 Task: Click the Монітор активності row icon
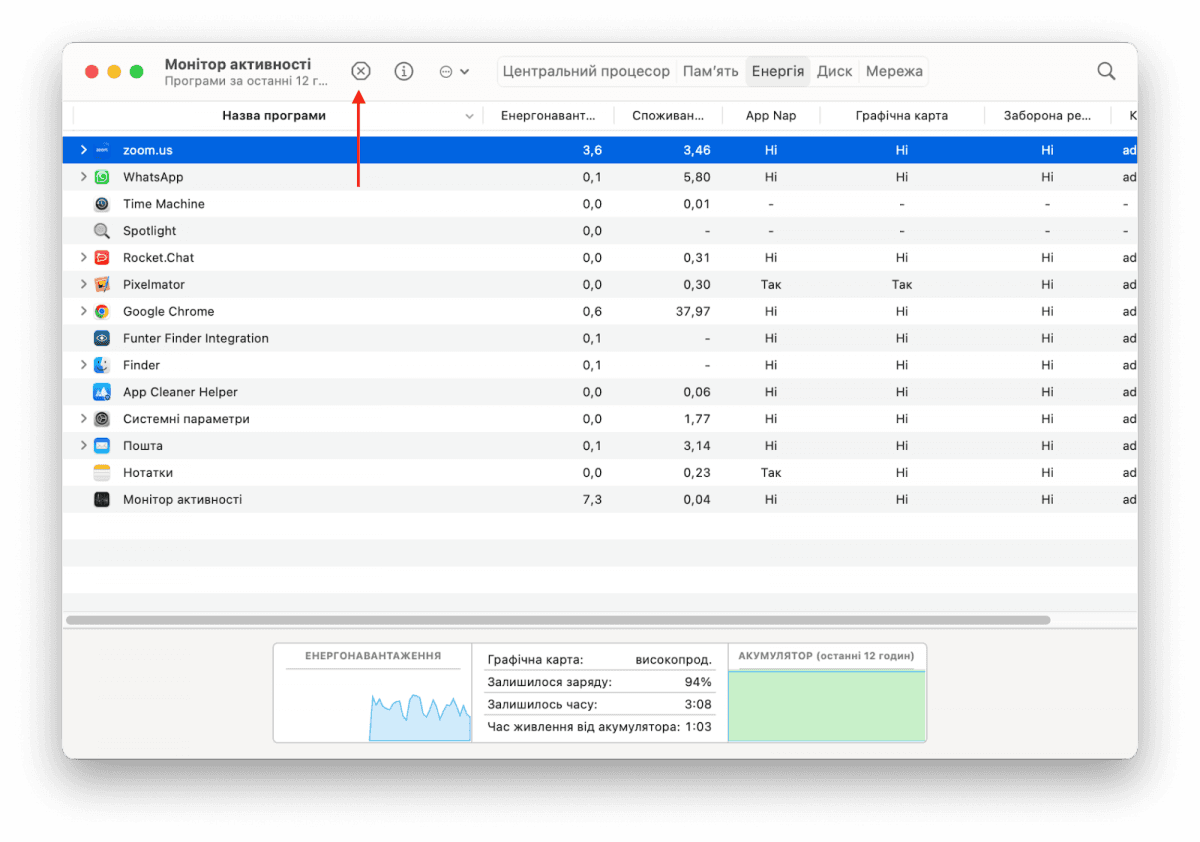tap(102, 500)
